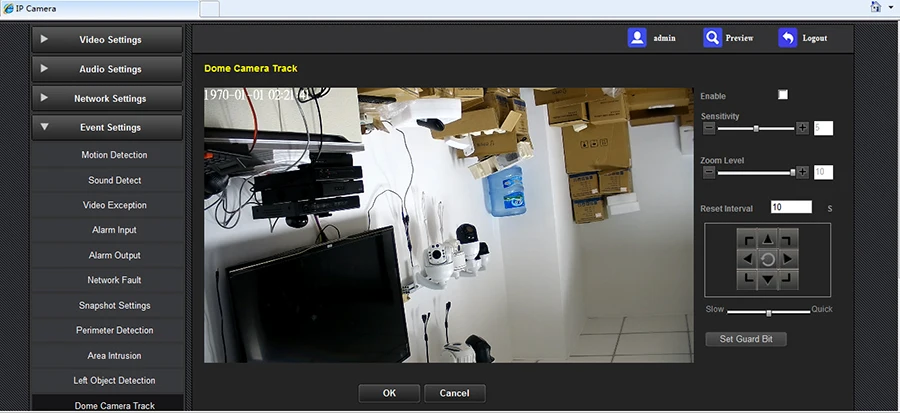Open Left Object Detection page
900x413 pixels.
tap(108, 380)
